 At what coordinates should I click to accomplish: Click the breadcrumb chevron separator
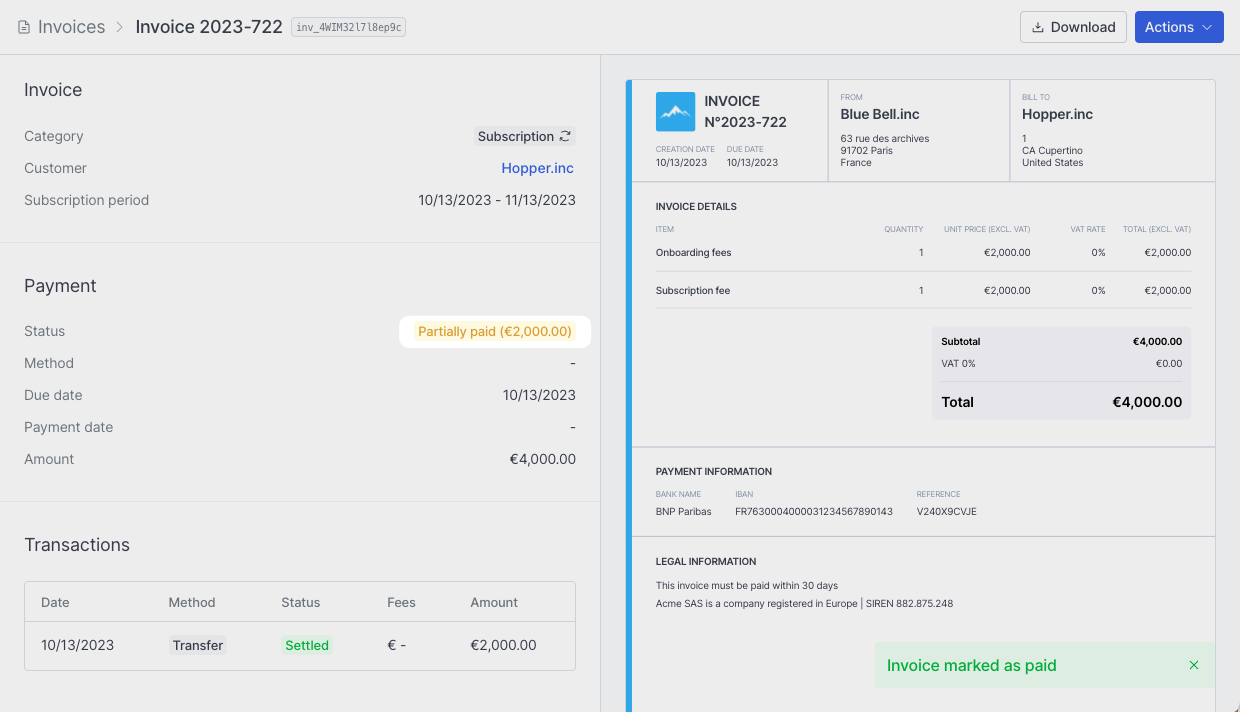click(x=120, y=27)
